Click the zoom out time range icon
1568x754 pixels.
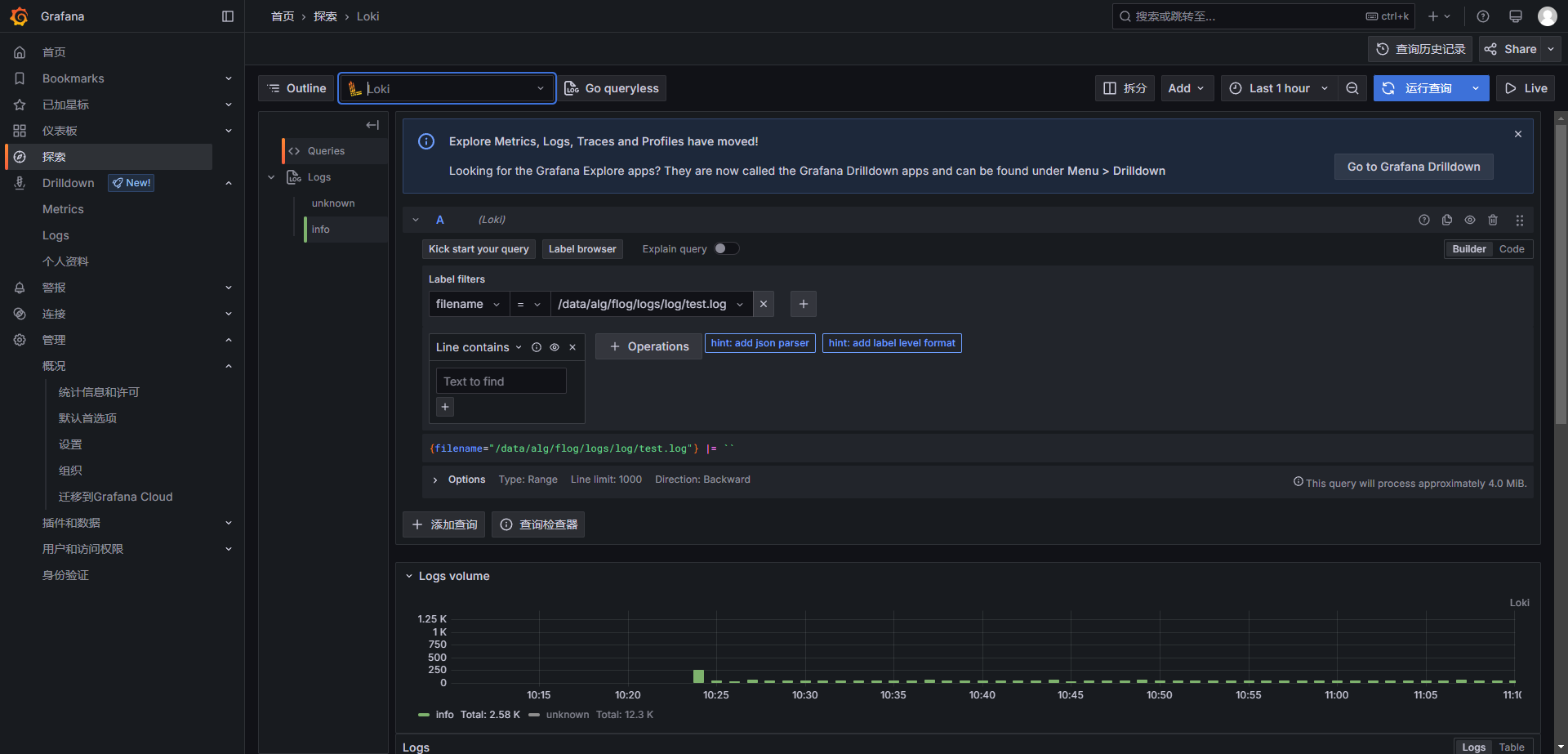(1352, 88)
